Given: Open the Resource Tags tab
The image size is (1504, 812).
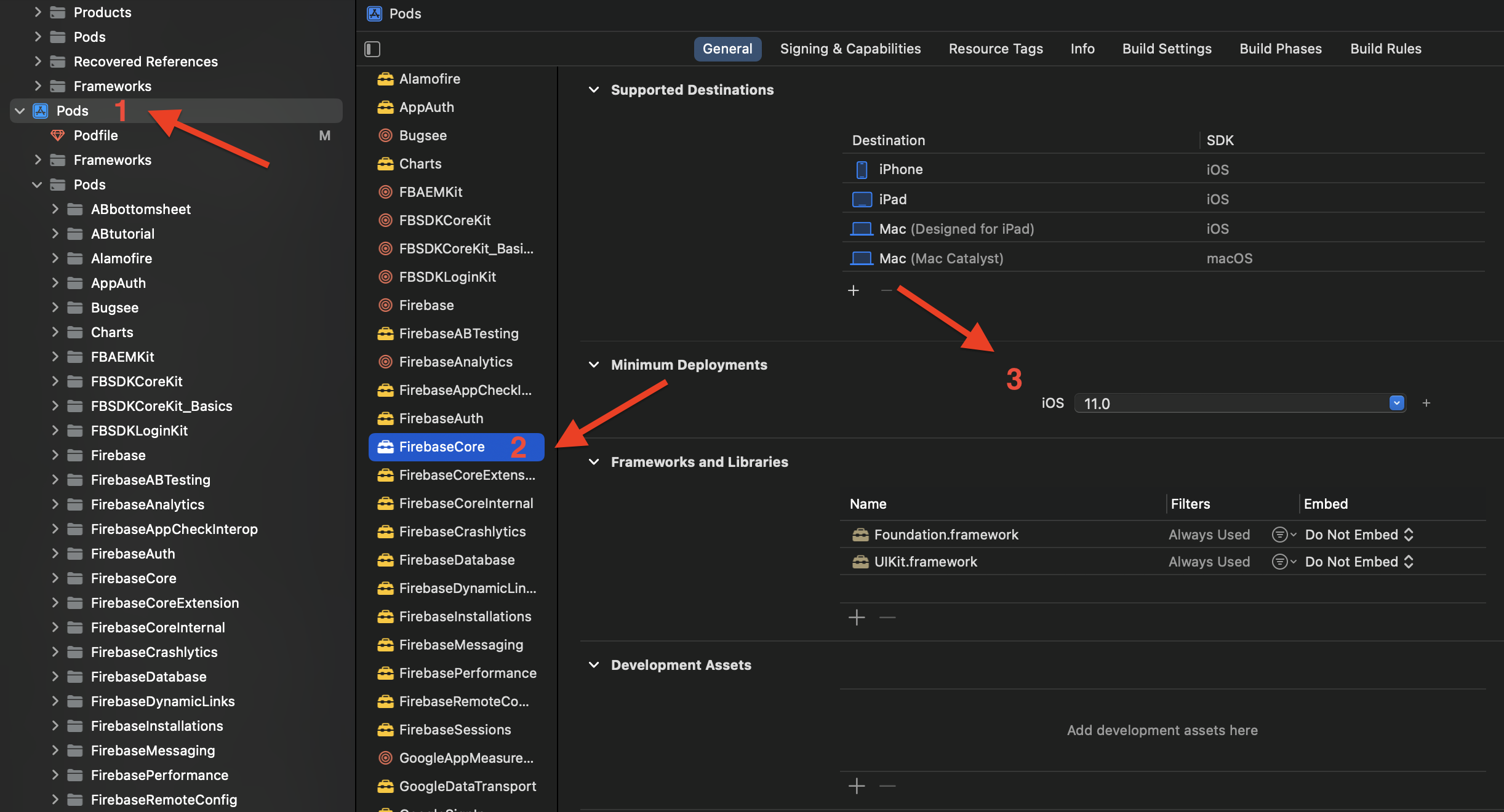Looking at the screenshot, I should pyautogui.click(x=996, y=49).
